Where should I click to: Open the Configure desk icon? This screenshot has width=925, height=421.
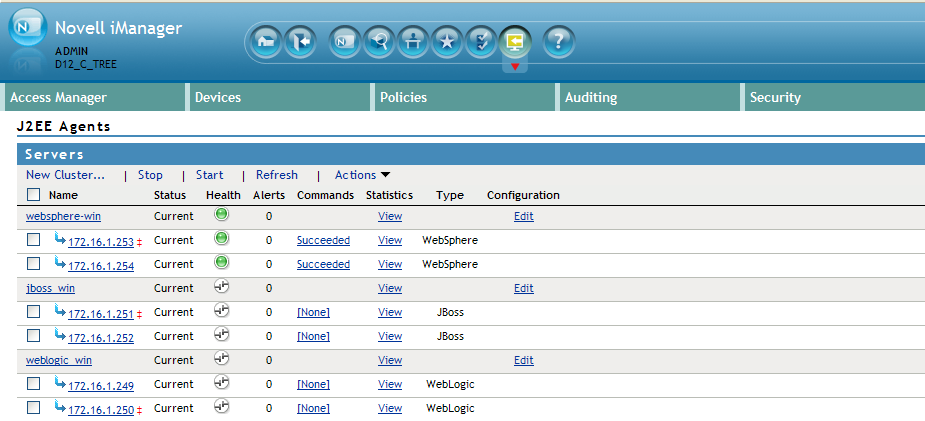[413, 42]
